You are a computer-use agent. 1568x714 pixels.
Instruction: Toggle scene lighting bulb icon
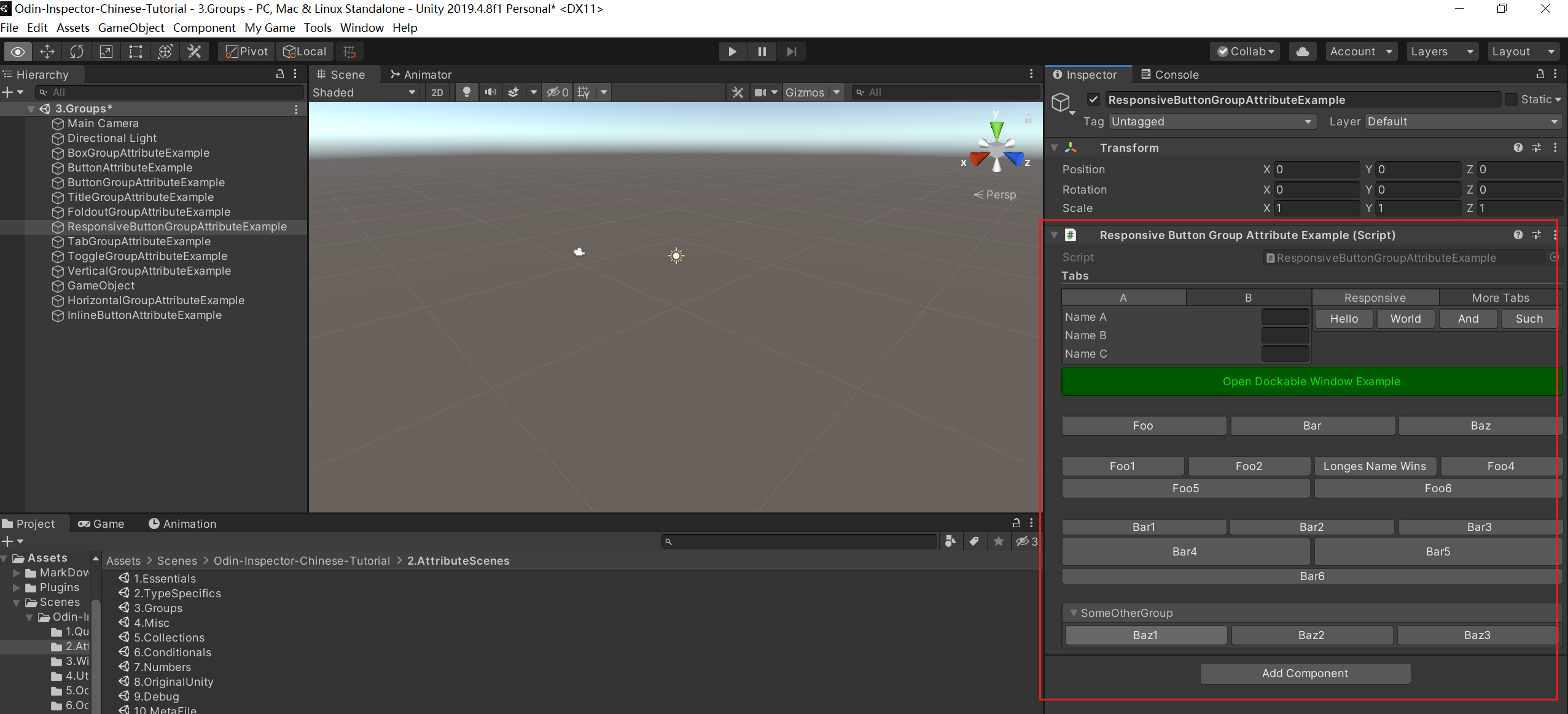(467, 92)
